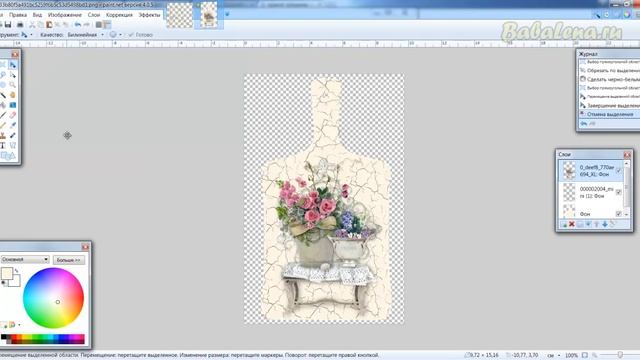Image resolution: width=640 pixels, height=360 pixels.
Task: Open the Изображение menu
Action: pos(65,15)
